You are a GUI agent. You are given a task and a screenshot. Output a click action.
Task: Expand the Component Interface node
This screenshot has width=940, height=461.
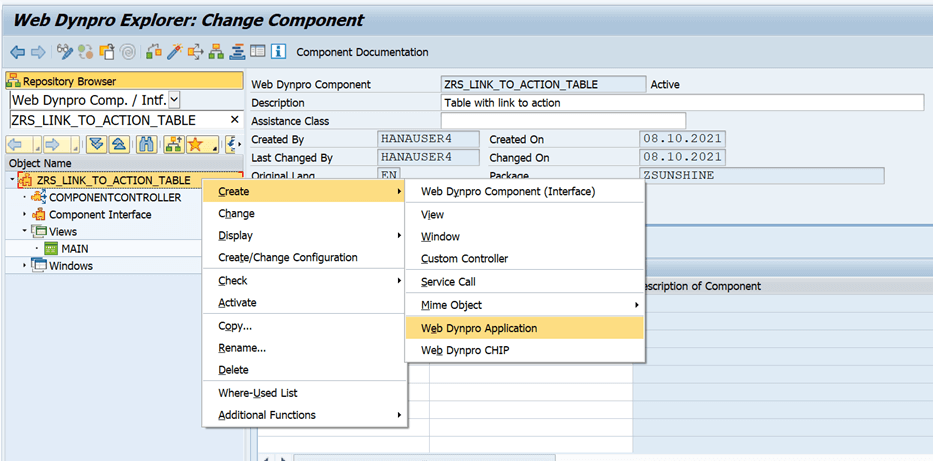coord(25,214)
